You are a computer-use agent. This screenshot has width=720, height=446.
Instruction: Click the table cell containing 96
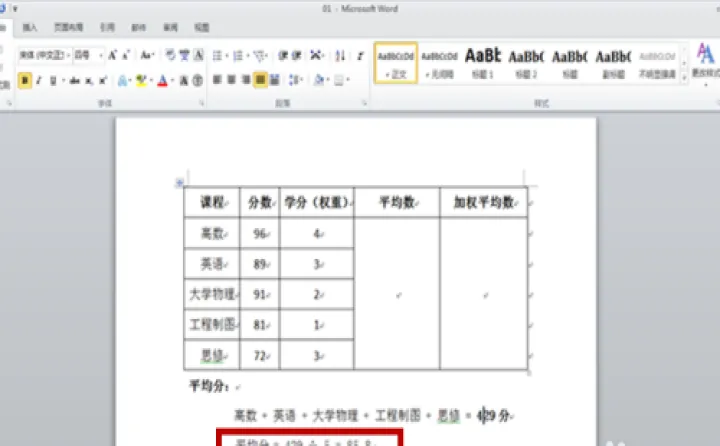259,233
